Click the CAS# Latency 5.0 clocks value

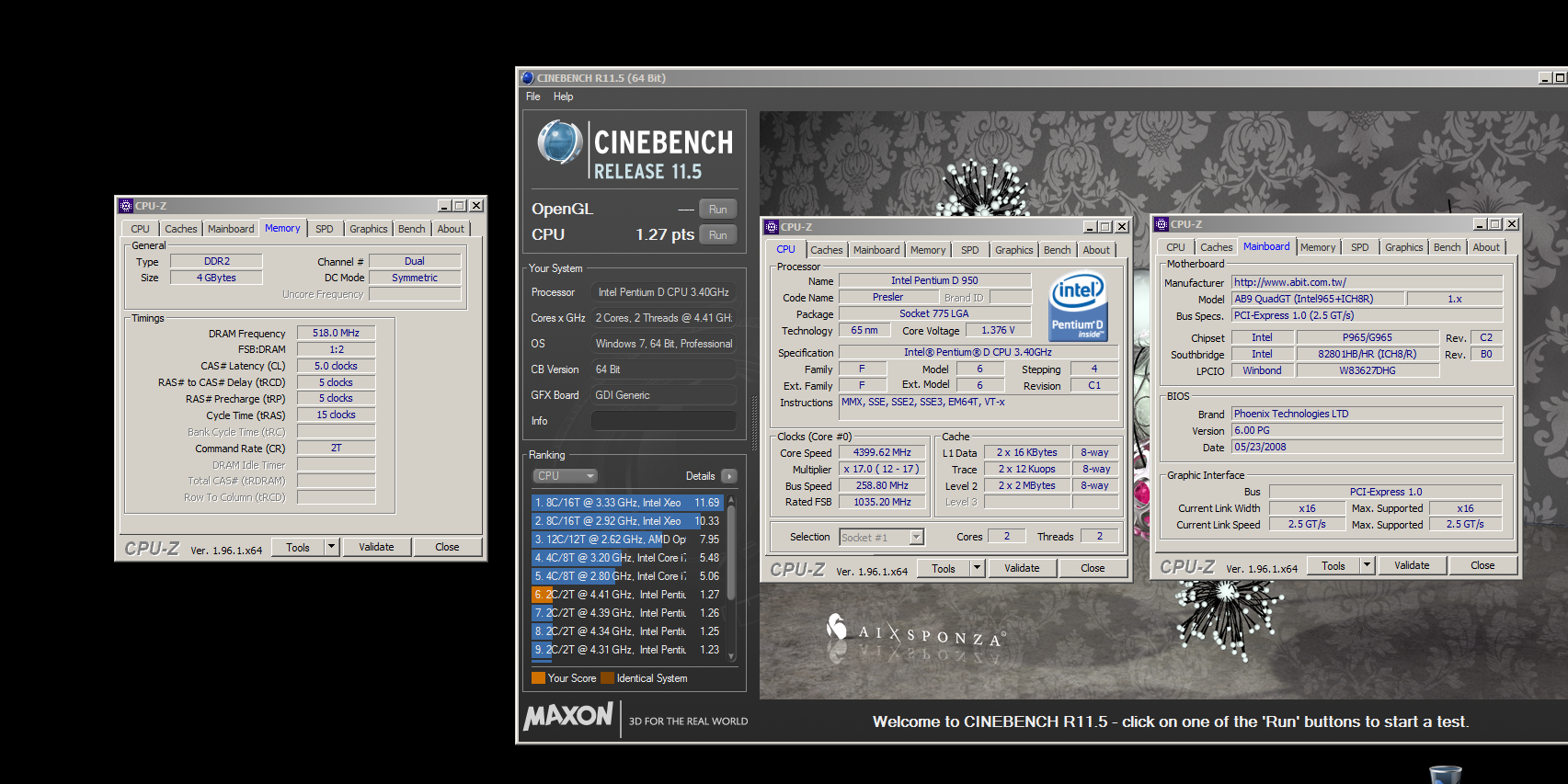[336, 366]
